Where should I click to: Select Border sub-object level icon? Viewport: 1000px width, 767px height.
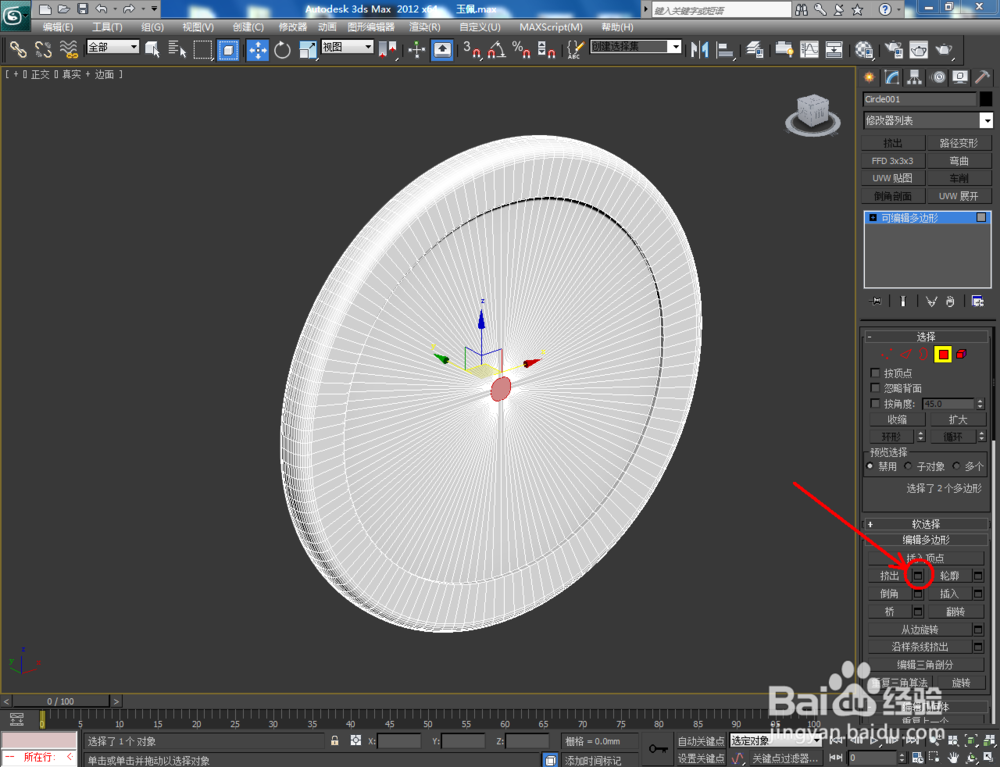point(923,354)
